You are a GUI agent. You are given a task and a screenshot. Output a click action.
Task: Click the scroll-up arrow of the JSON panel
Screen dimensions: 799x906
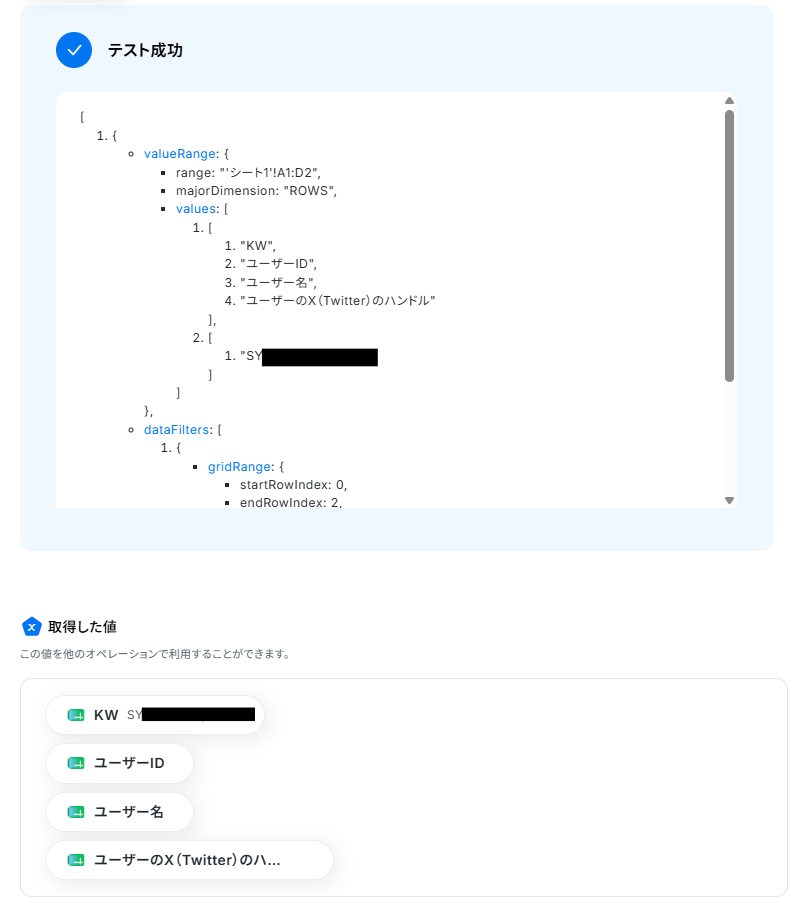[729, 101]
